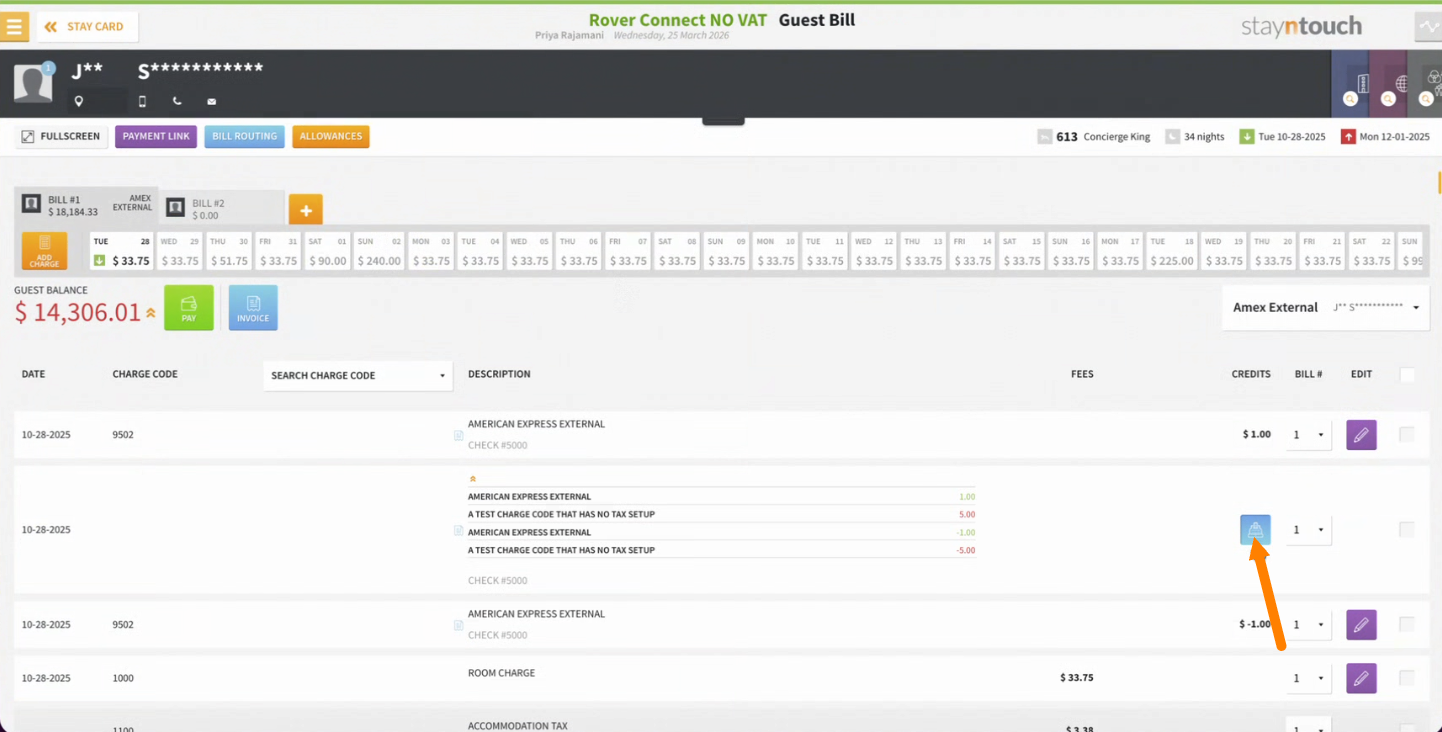The width and height of the screenshot is (1442, 732).
Task: Click the email envelope icon in guest header
Action: click(x=212, y=101)
